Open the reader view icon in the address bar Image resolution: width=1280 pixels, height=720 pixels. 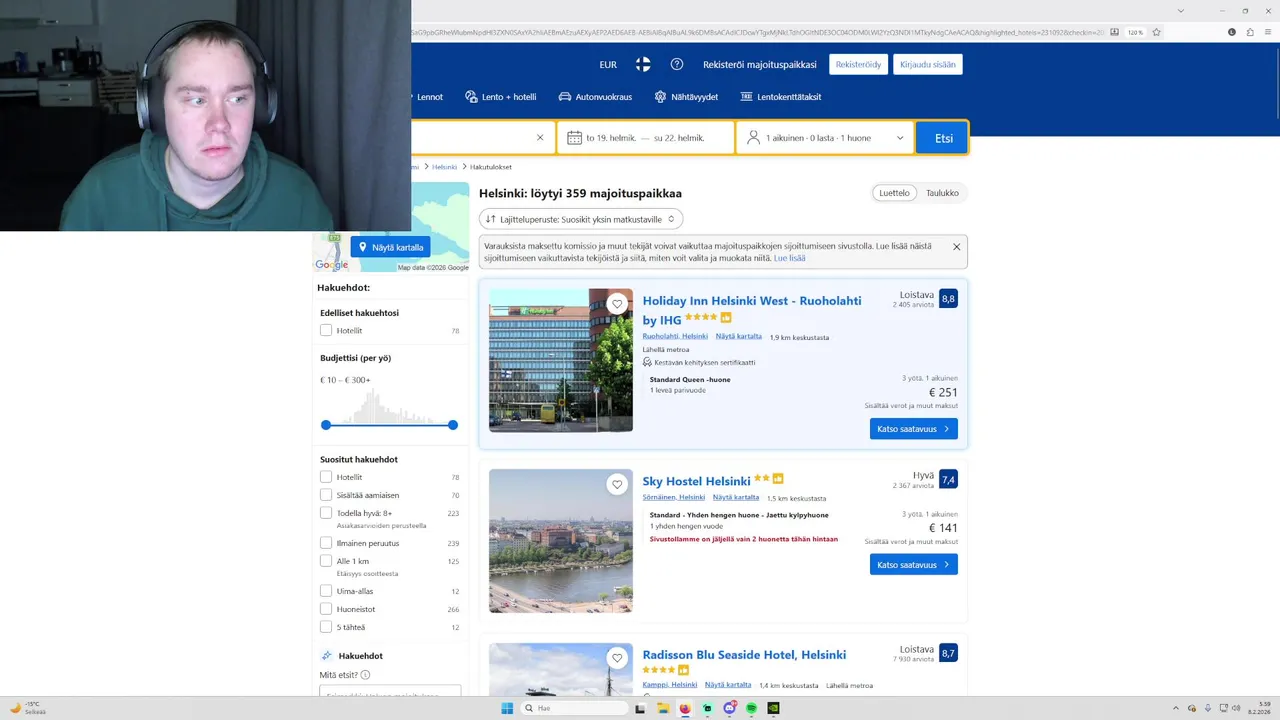1115,32
